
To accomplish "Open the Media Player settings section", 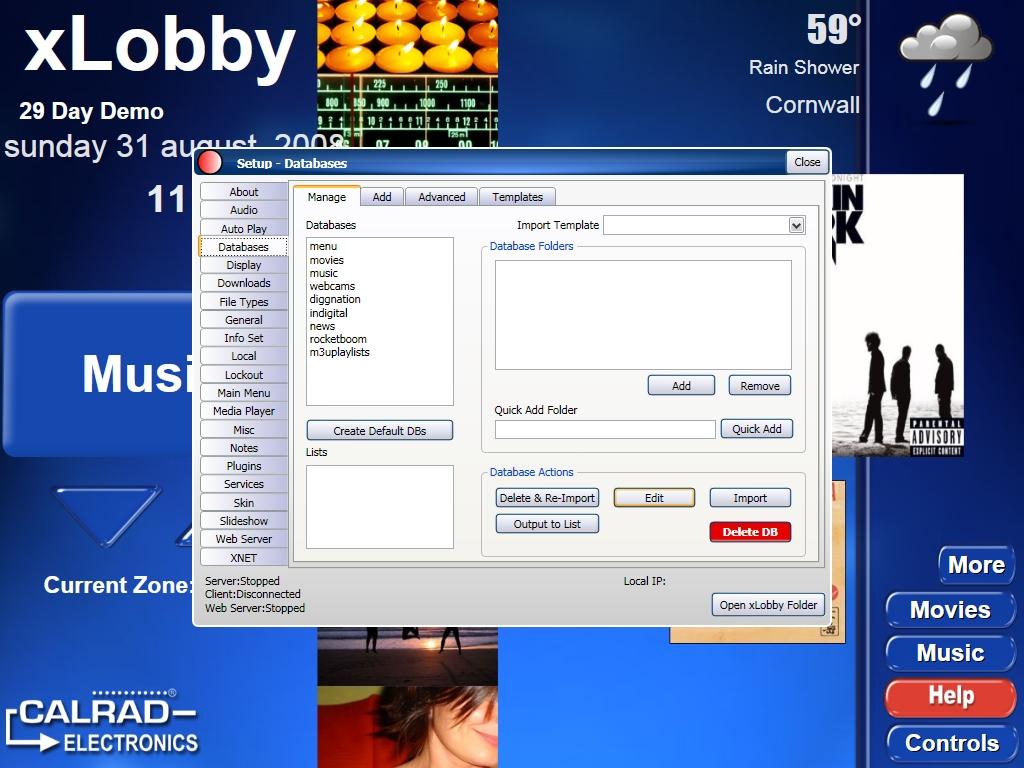I will (x=244, y=411).
